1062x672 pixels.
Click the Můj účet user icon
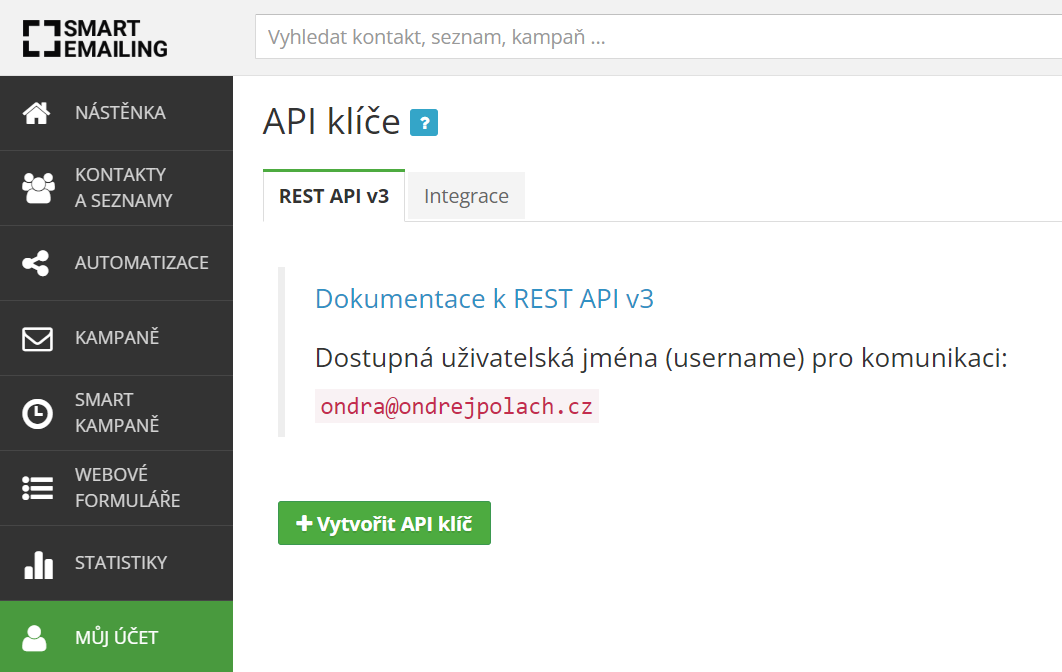pyautogui.click(x=35, y=638)
